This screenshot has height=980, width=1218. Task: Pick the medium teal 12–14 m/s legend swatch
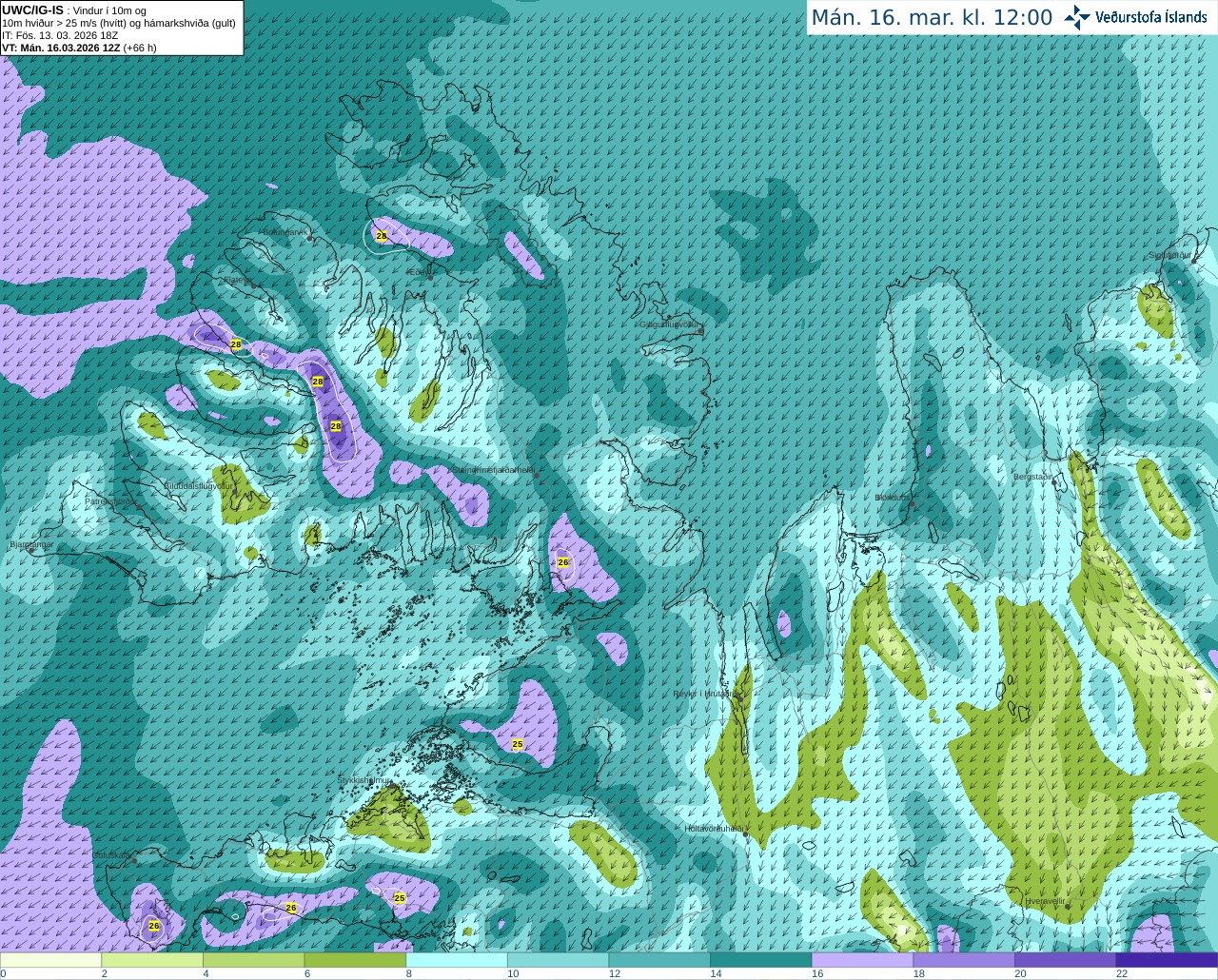659,960
